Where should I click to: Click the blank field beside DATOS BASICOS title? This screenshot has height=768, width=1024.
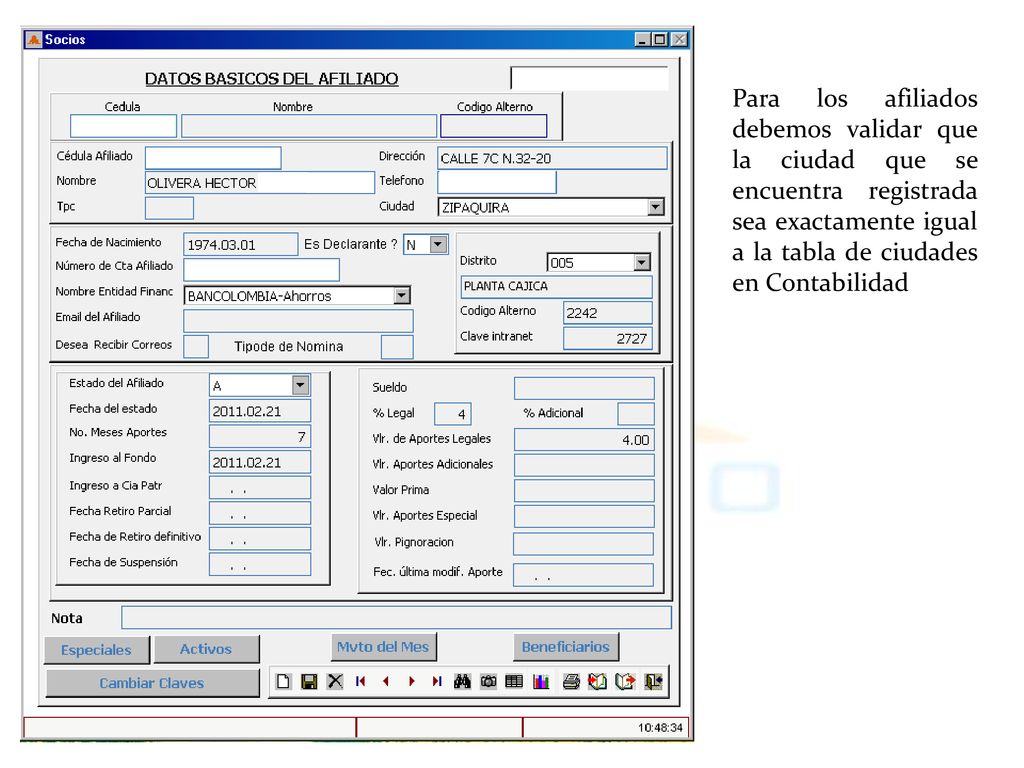(590, 78)
